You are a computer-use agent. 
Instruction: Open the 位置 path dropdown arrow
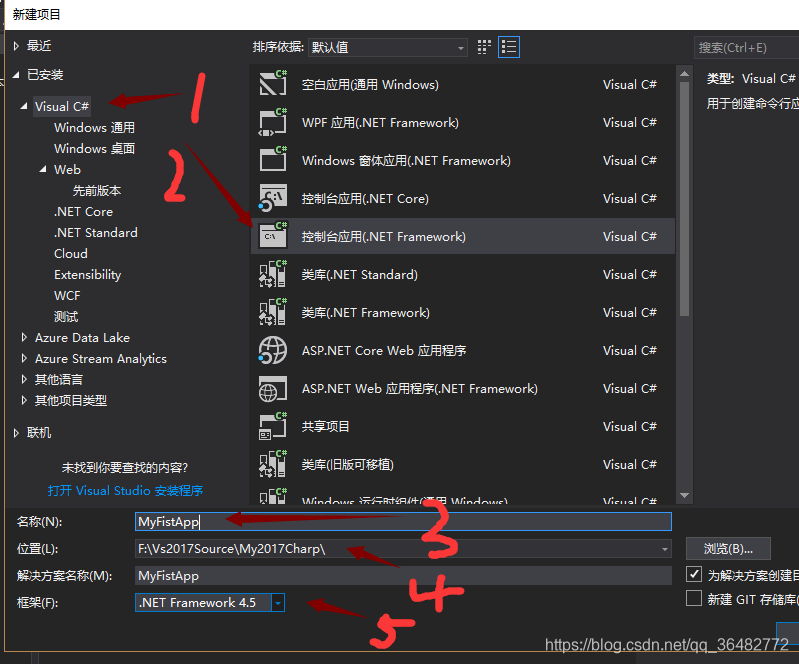tap(664, 549)
